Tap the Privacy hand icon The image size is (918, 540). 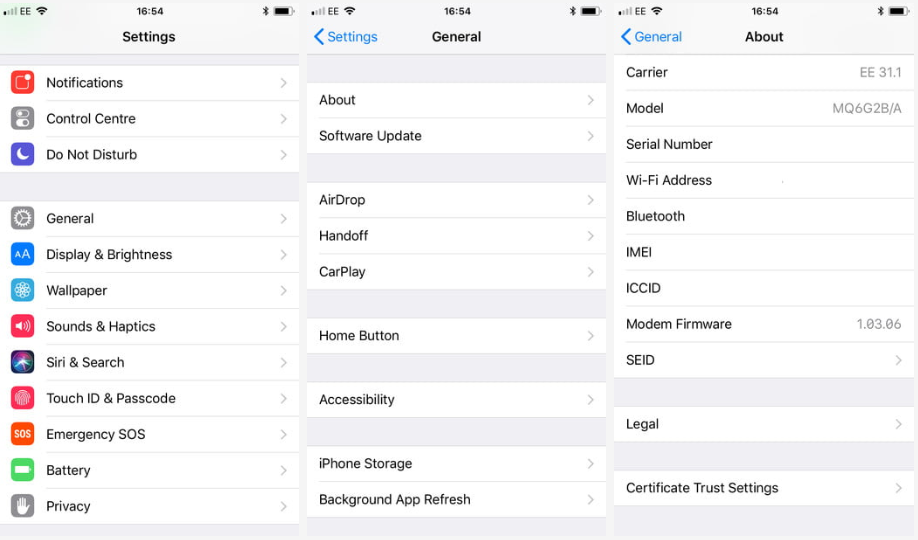22,506
